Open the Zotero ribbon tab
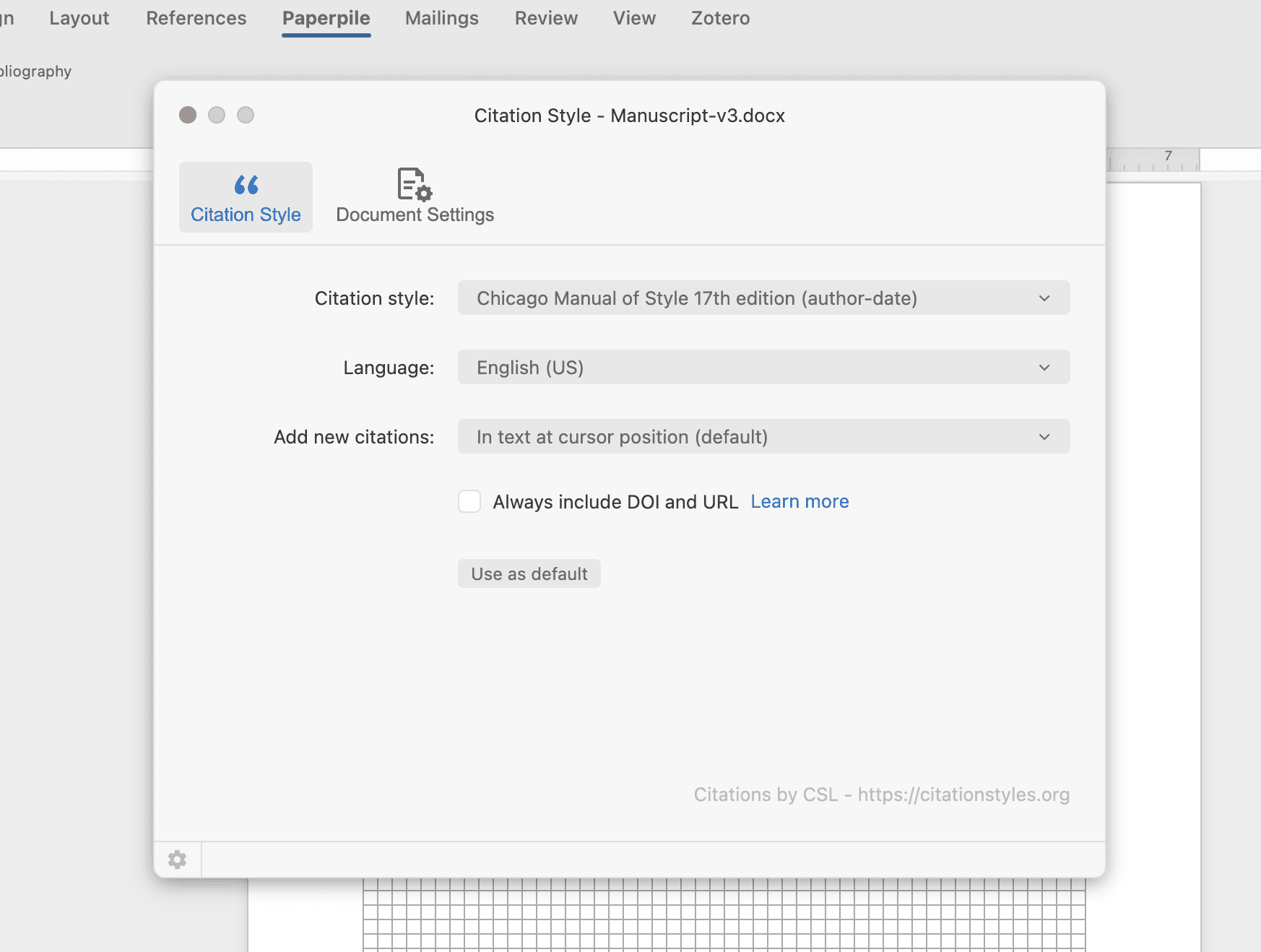 coord(720,18)
